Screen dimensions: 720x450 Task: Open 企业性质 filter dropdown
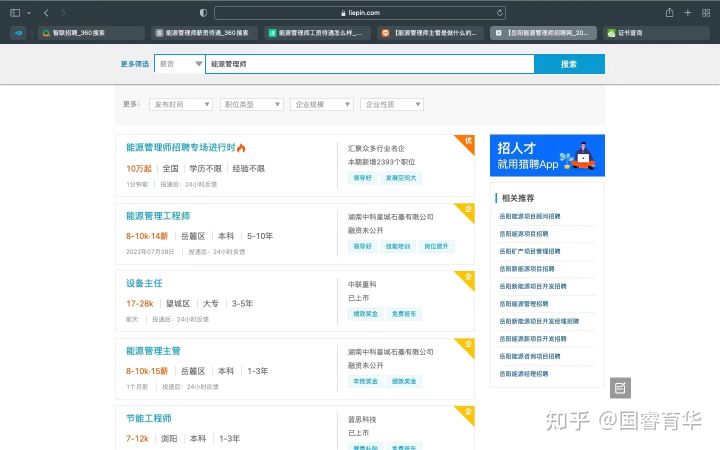(392, 104)
